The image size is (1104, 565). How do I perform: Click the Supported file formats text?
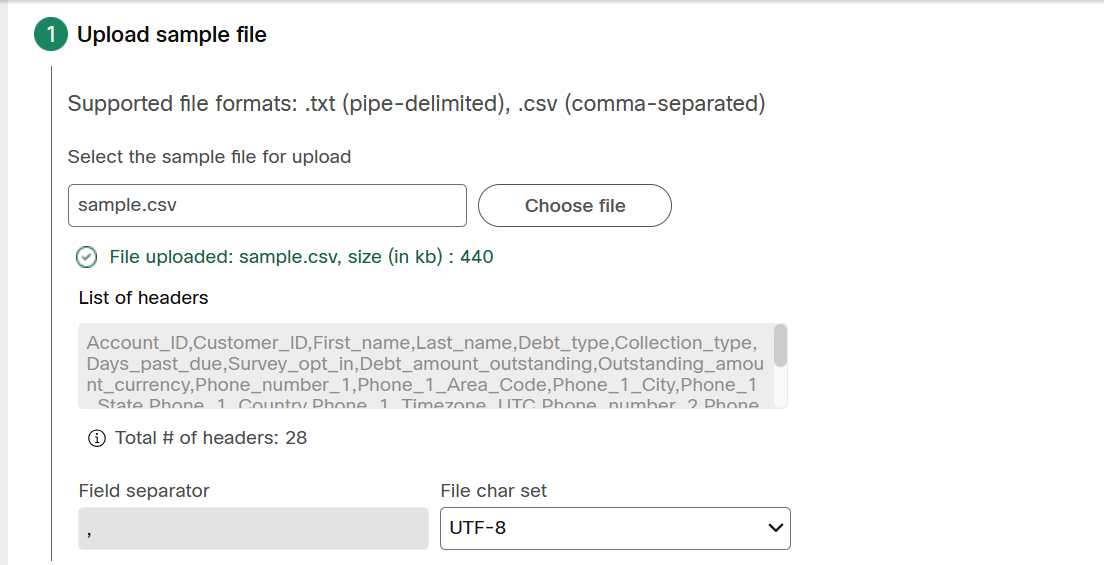click(x=416, y=104)
